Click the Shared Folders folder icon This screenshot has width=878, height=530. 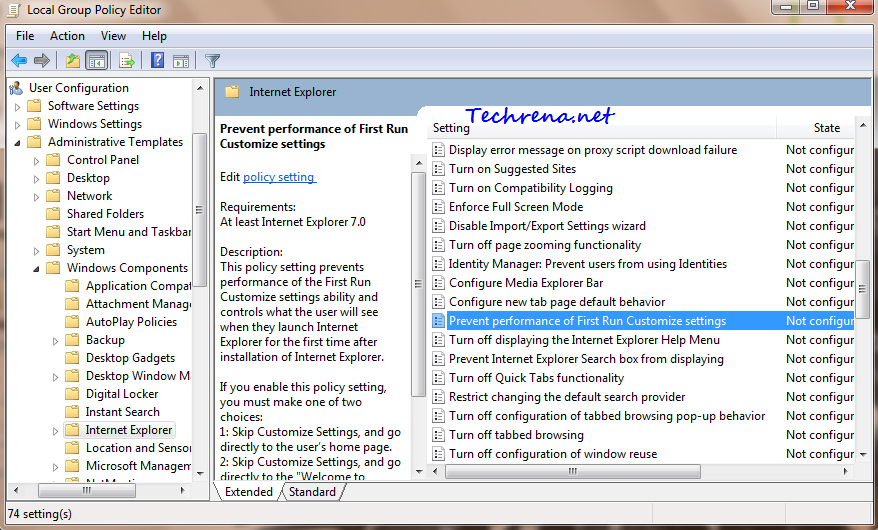[53, 214]
